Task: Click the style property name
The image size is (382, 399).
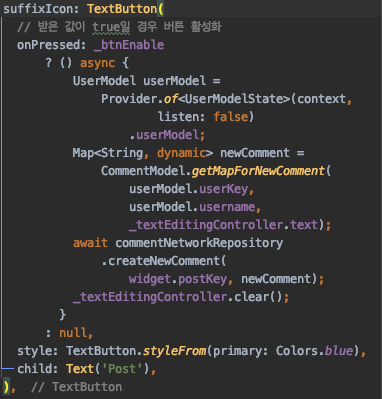Action: (34, 351)
